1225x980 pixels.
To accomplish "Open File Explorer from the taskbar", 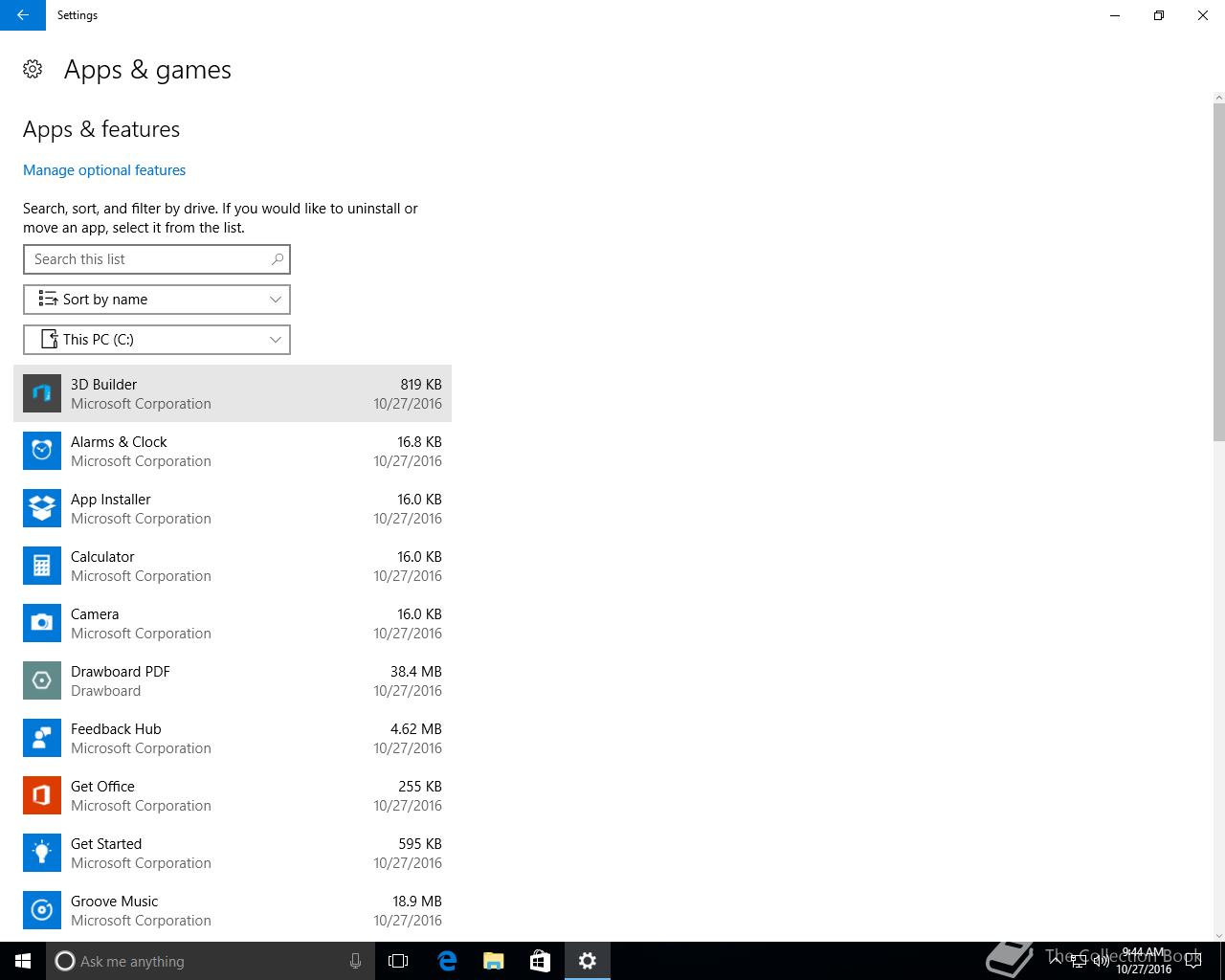I will pyautogui.click(x=494, y=961).
